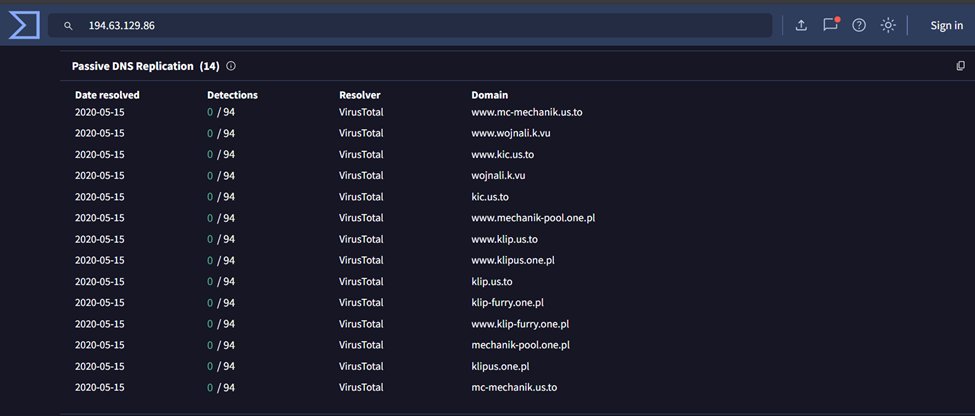
Task: Open the help question mark icon
Action: point(859,25)
